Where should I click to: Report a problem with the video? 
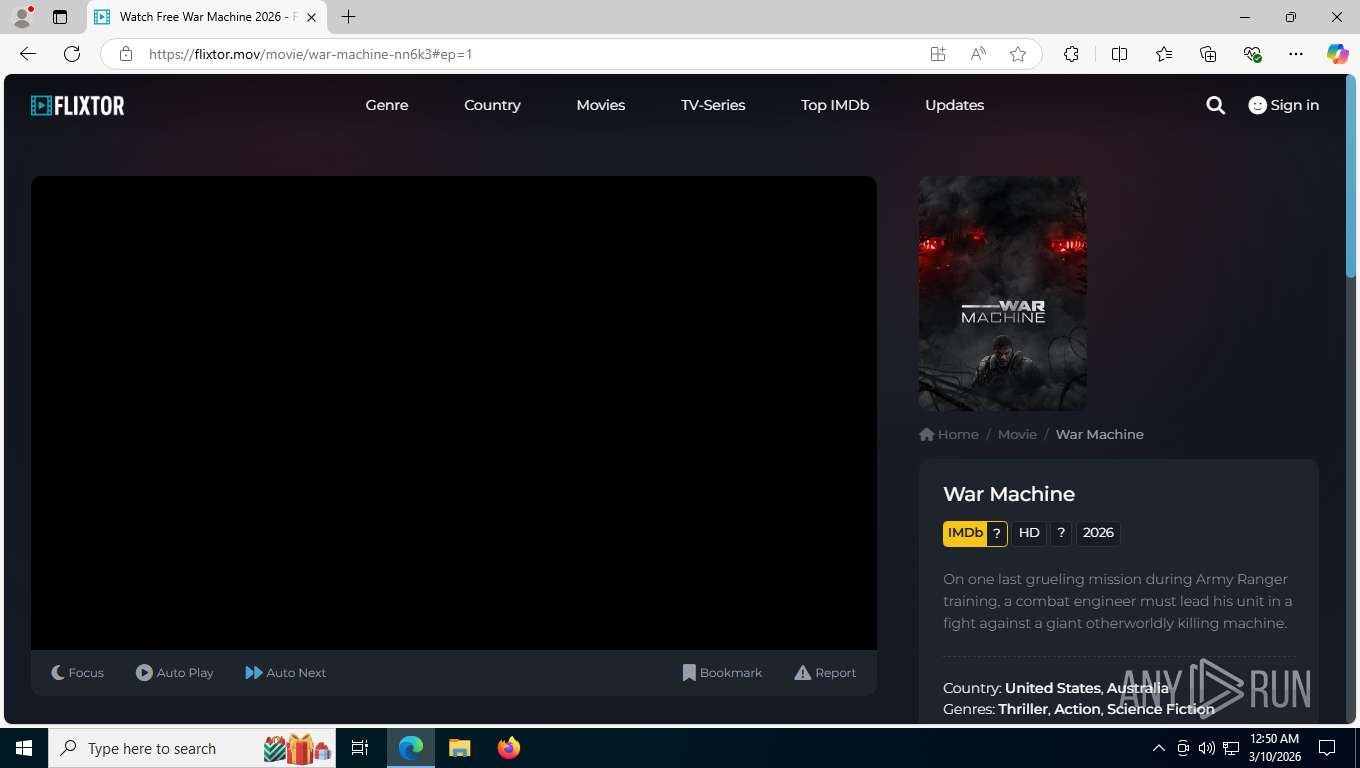coord(825,673)
